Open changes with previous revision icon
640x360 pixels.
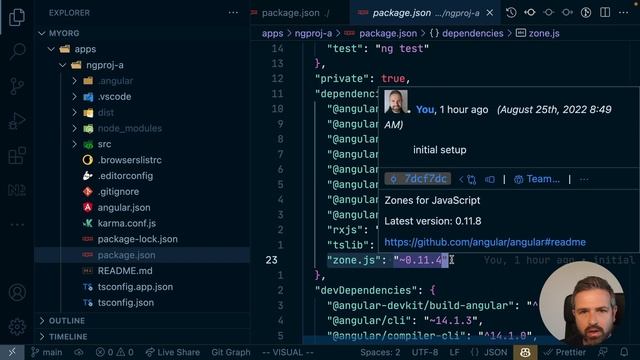pos(530,13)
